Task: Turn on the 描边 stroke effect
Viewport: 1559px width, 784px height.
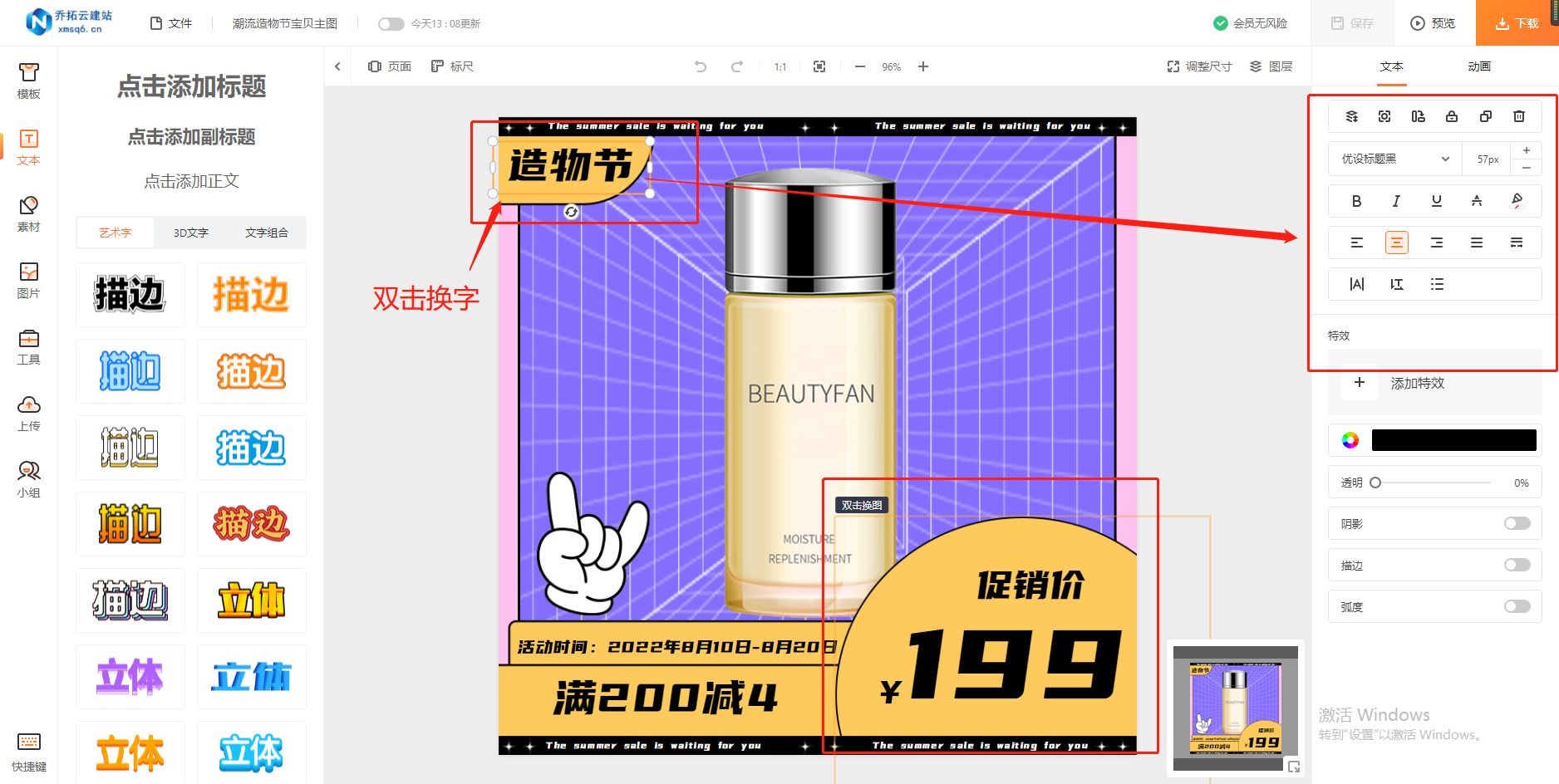Action: (1517, 565)
